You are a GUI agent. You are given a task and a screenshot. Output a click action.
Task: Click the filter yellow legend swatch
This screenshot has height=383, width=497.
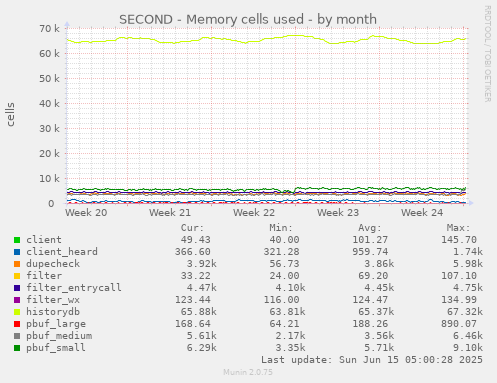point(17,276)
